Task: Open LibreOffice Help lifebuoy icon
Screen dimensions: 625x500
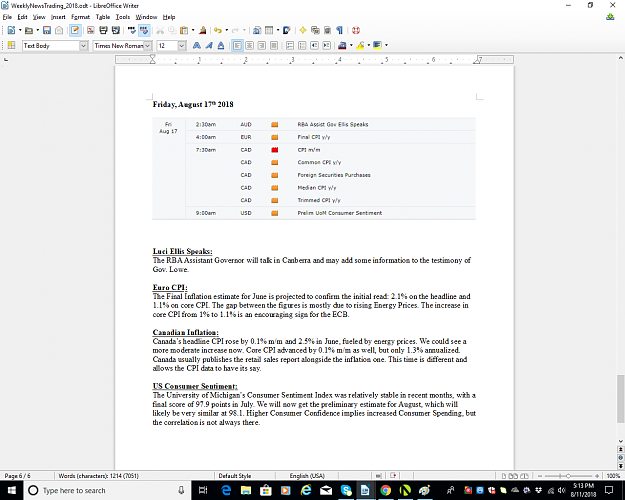Action: [x=356, y=30]
